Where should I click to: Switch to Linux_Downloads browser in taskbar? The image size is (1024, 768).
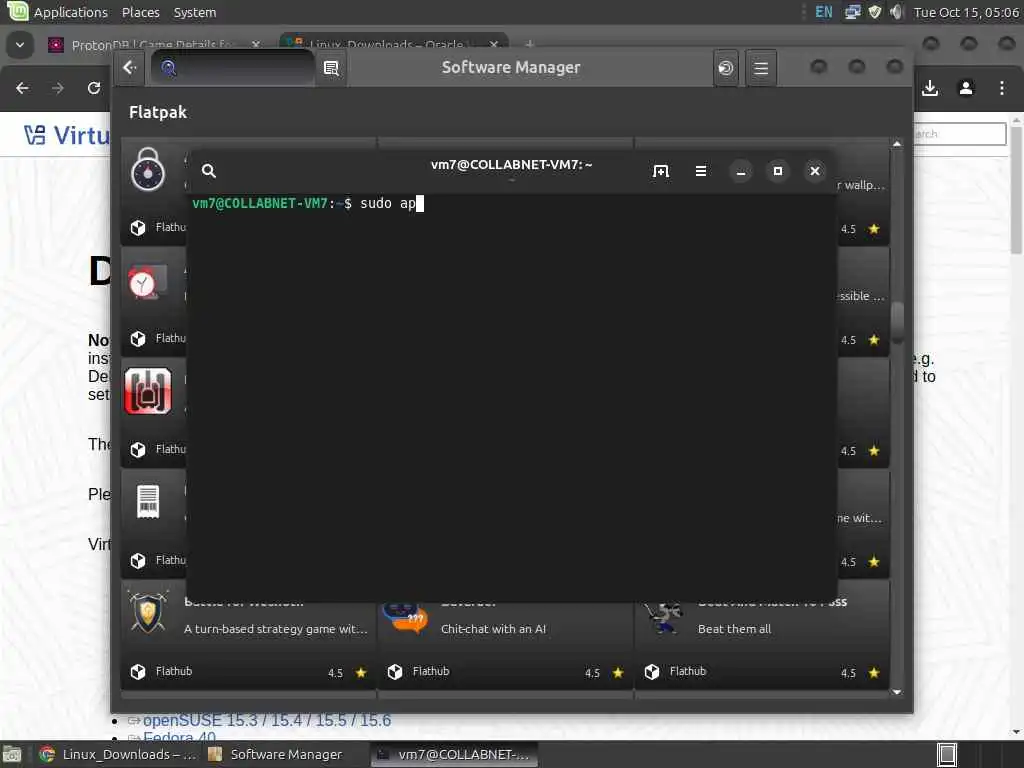click(116, 754)
